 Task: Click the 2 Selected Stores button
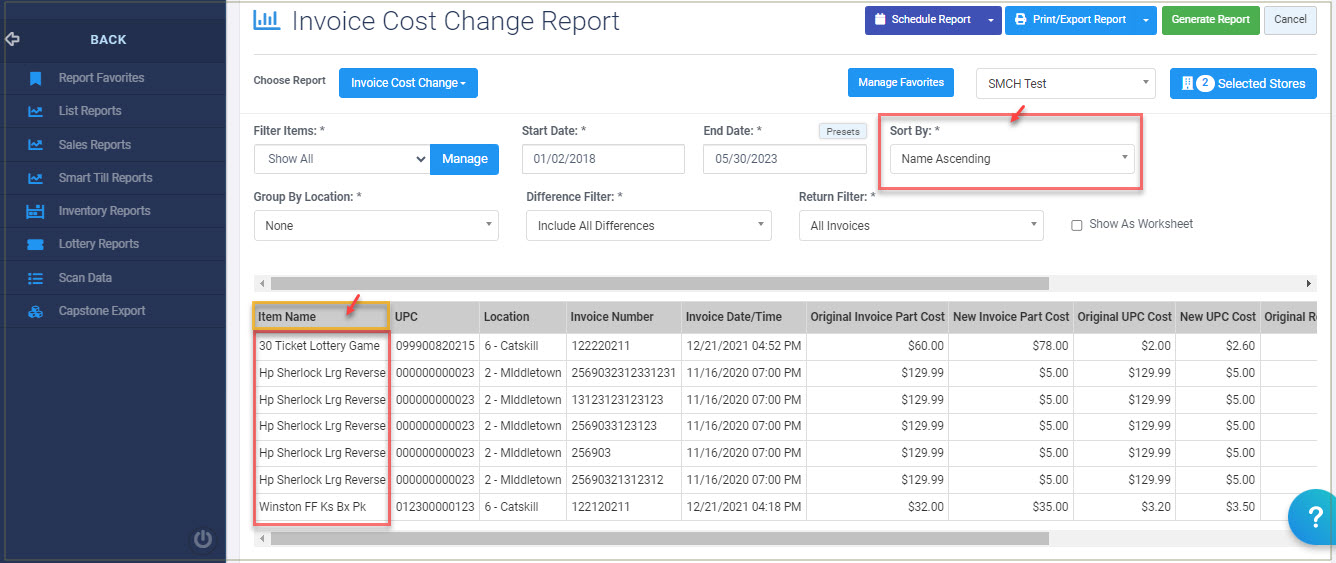click(x=1243, y=84)
